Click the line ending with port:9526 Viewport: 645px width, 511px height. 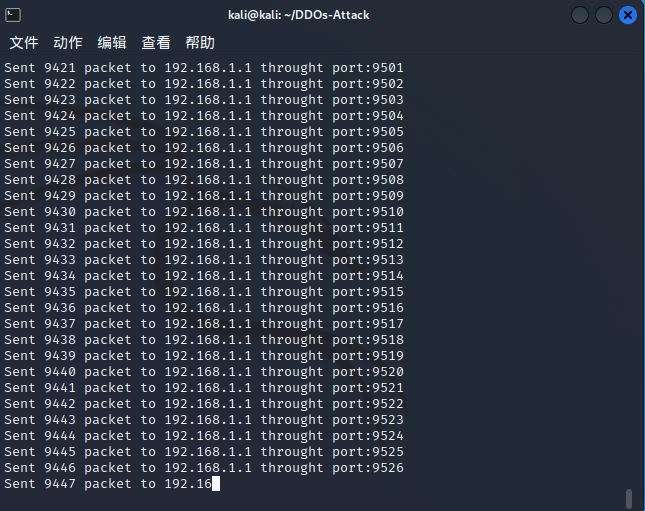click(204, 468)
